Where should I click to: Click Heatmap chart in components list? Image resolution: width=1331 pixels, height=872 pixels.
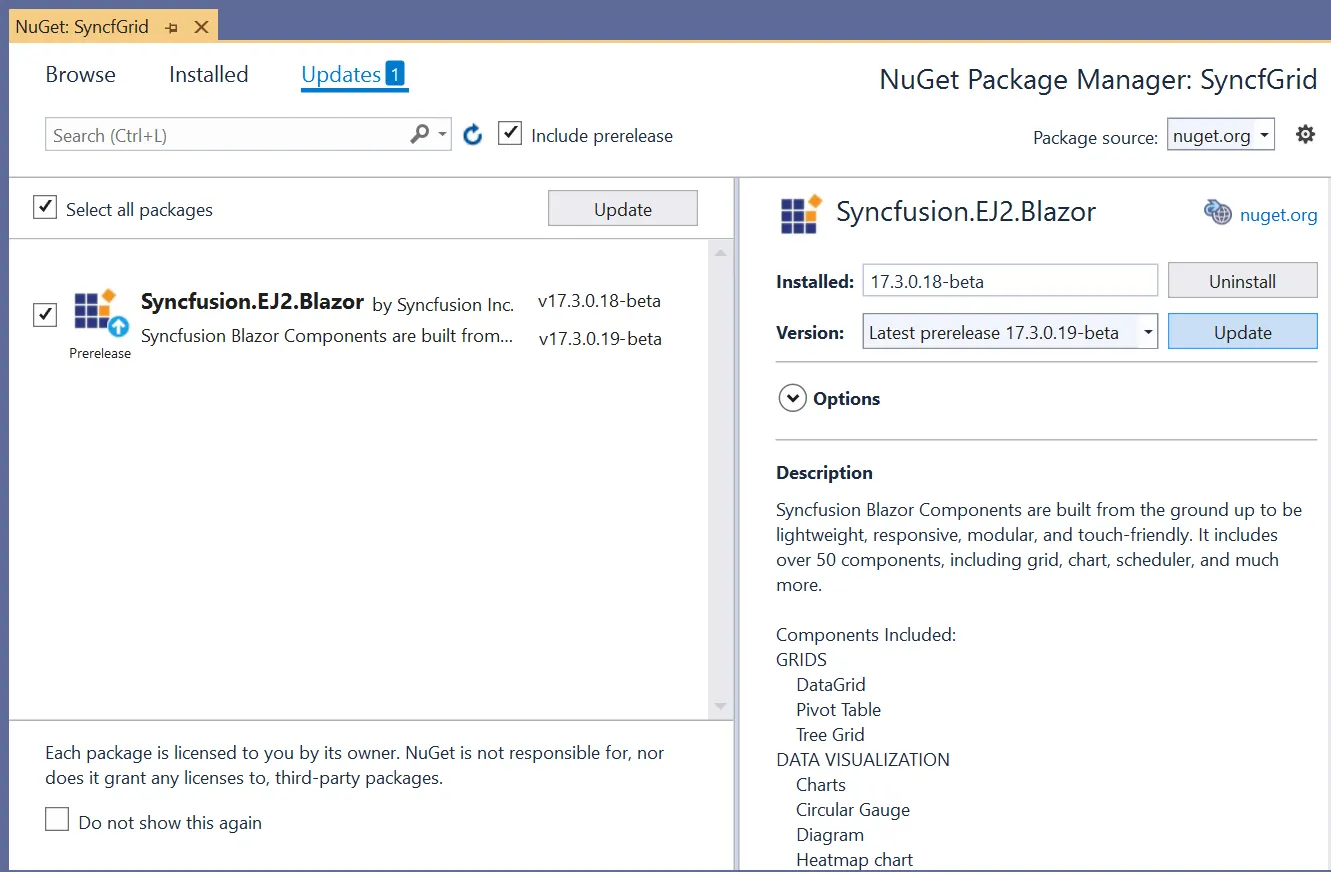click(x=855, y=859)
